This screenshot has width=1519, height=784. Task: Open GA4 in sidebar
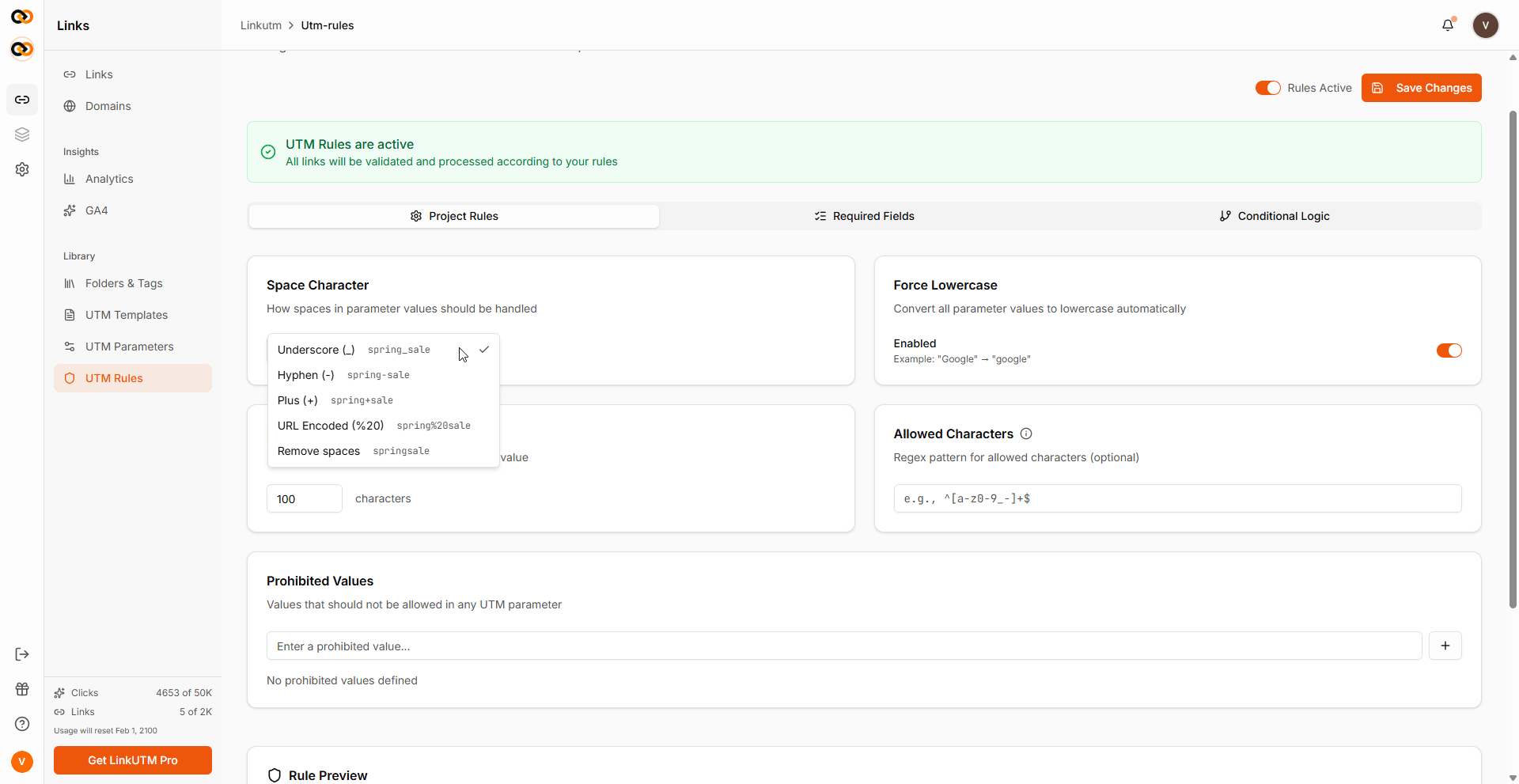pos(133,210)
